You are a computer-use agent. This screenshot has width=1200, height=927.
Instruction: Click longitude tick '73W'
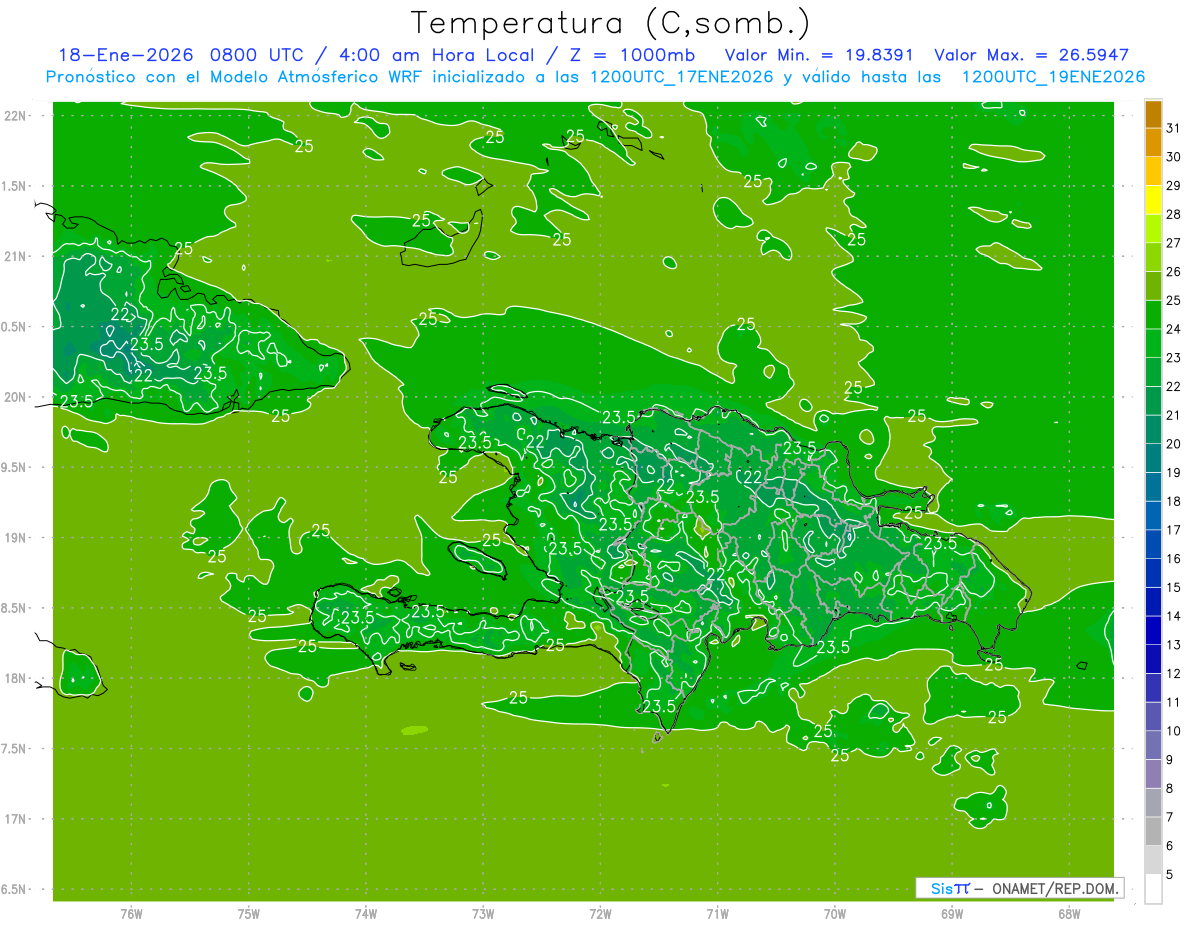(x=483, y=913)
